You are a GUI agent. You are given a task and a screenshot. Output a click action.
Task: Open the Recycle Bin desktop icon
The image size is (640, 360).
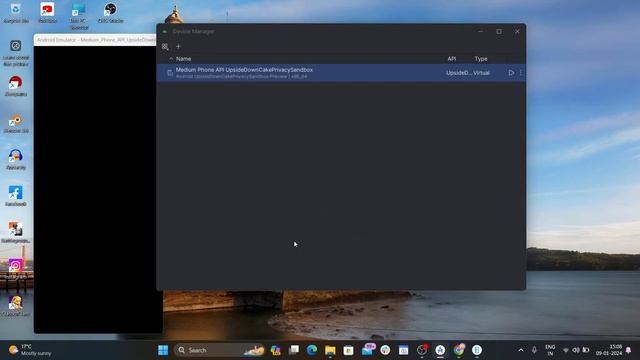(16, 13)
